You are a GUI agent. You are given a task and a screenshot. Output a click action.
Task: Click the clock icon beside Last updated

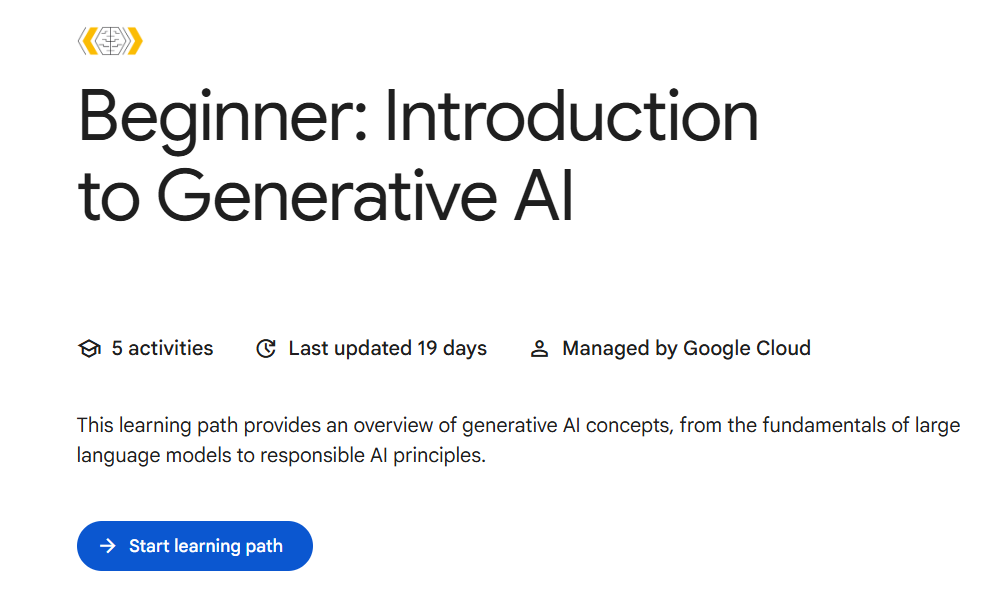point(266,349)
